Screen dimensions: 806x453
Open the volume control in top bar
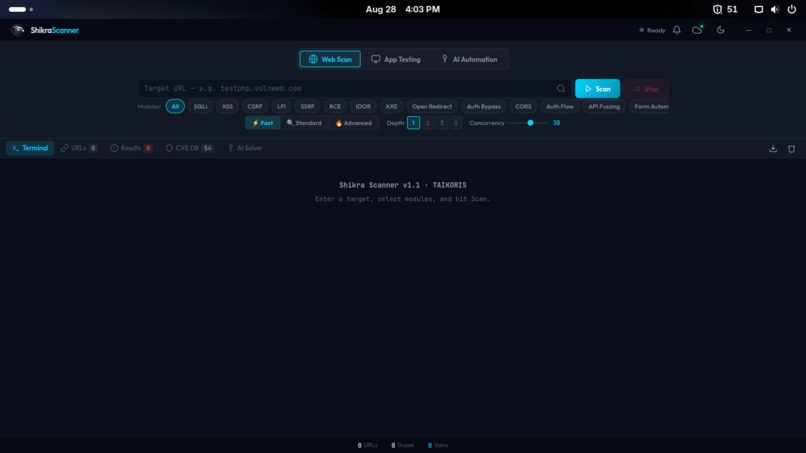(775, 9)
